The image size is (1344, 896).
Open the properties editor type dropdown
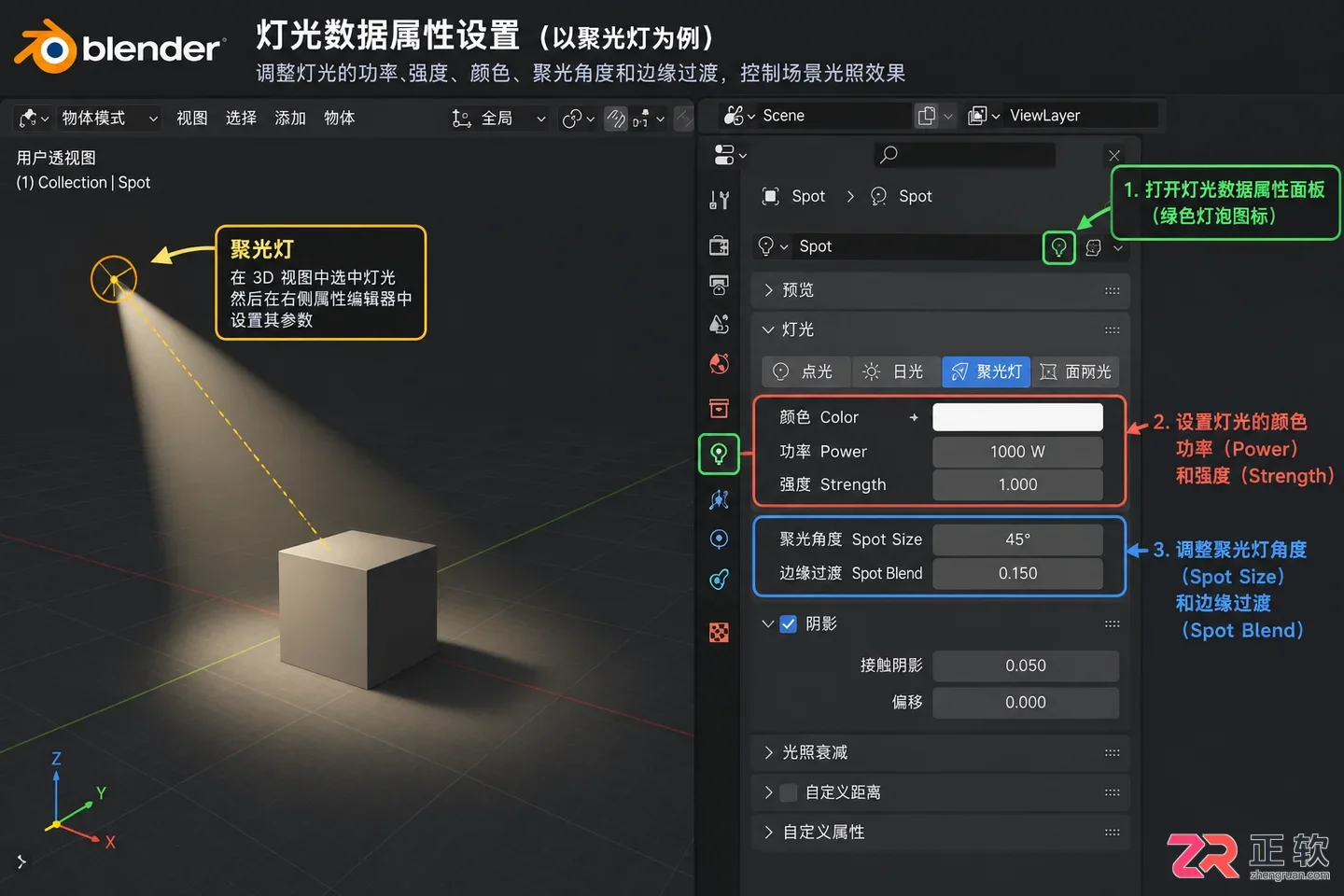pos(730,155)
